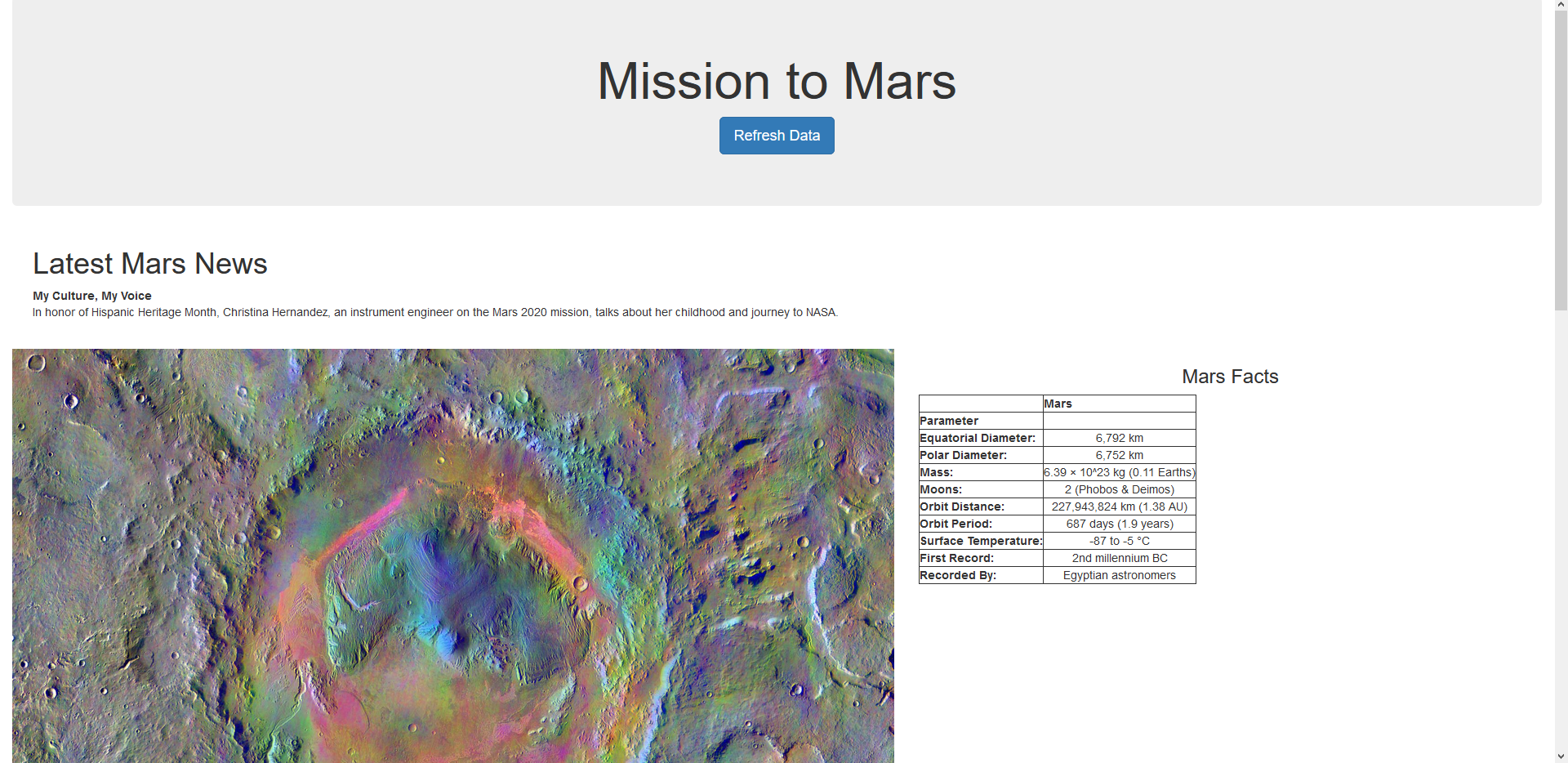Click the 'Equatorial Diameter:' row label
The width and height of the screenshot is (1568, 763).
(981, 438)
